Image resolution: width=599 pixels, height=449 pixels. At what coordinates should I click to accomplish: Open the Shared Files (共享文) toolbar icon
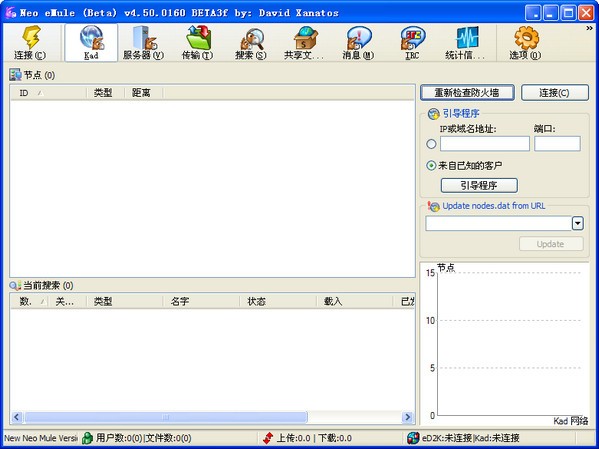pyautogui.click(x=305, y=37)
